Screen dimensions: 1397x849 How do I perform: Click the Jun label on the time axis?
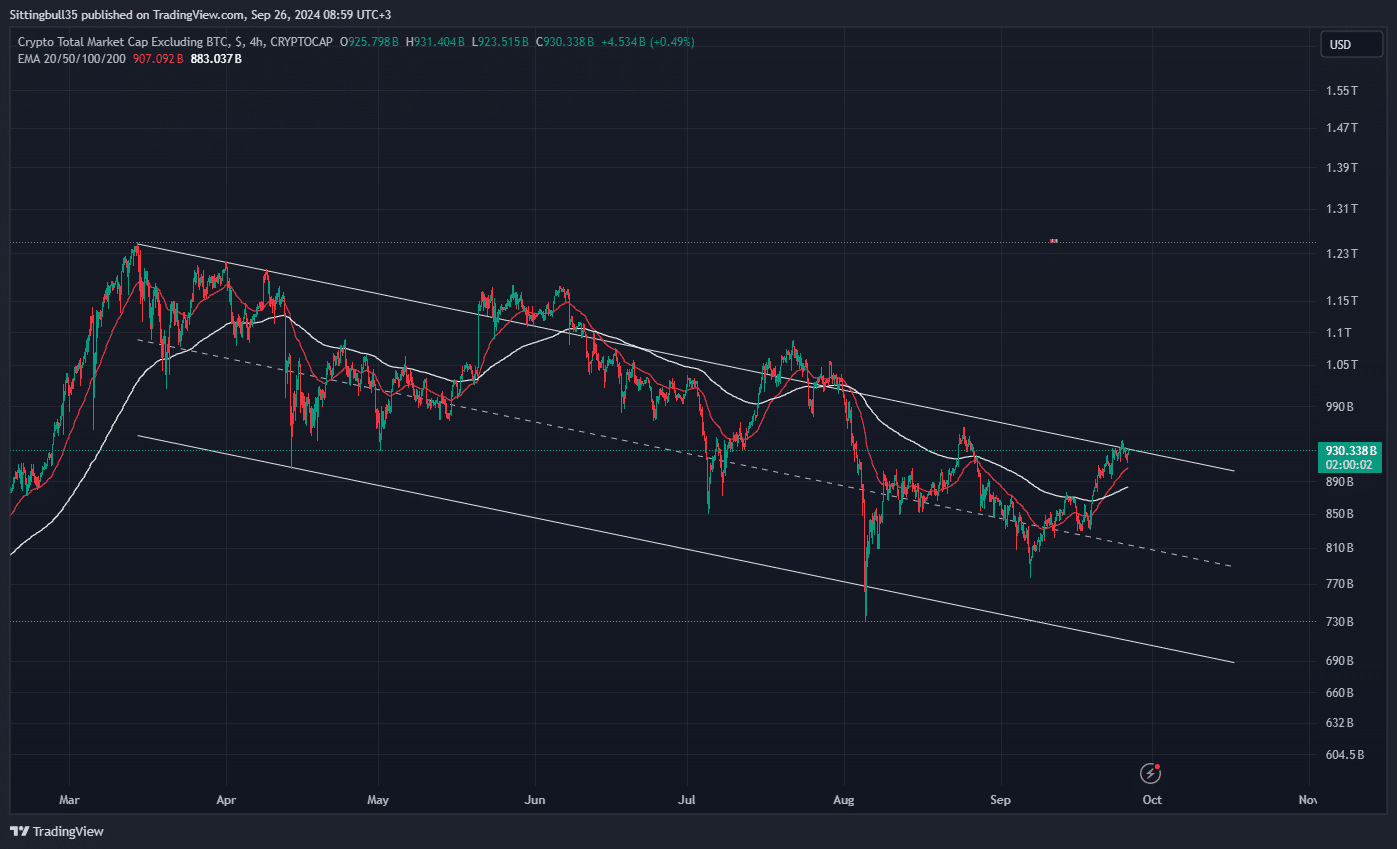tap(535, 800)
